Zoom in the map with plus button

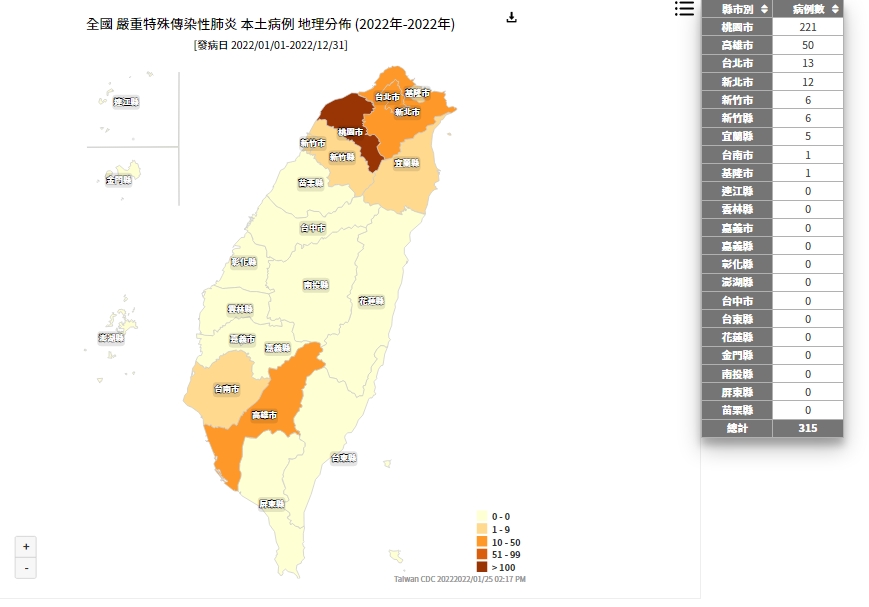26,547
